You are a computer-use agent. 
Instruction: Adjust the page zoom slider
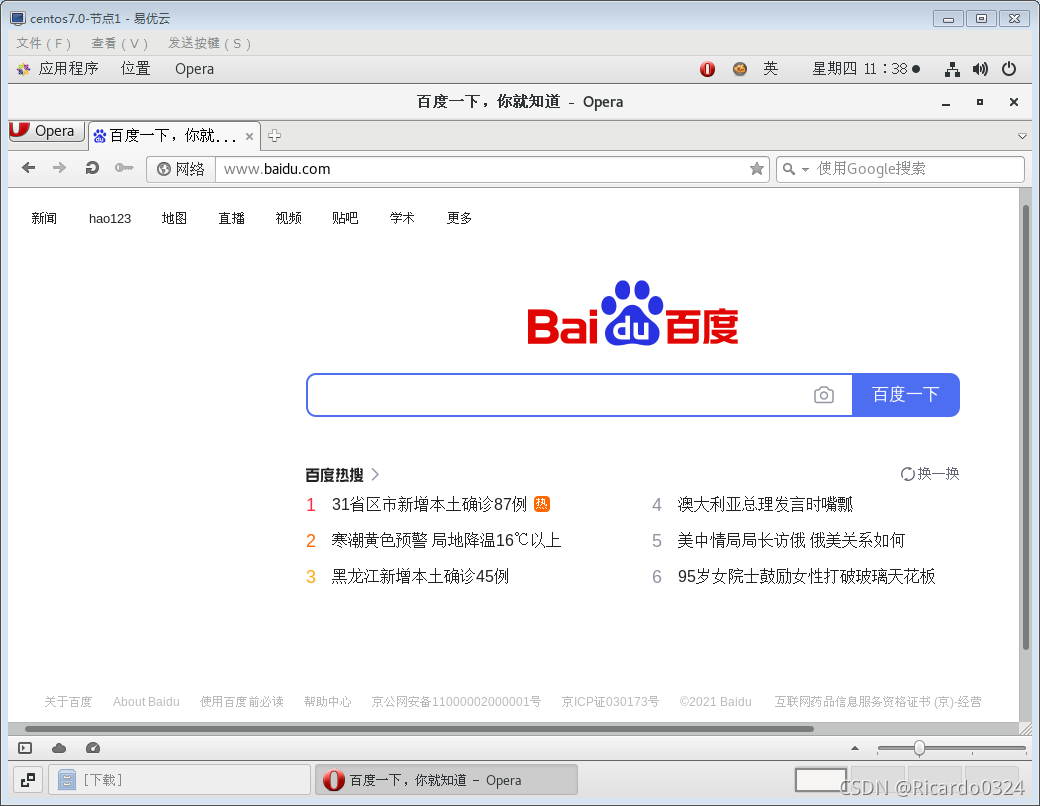click(x=918, y=748)
